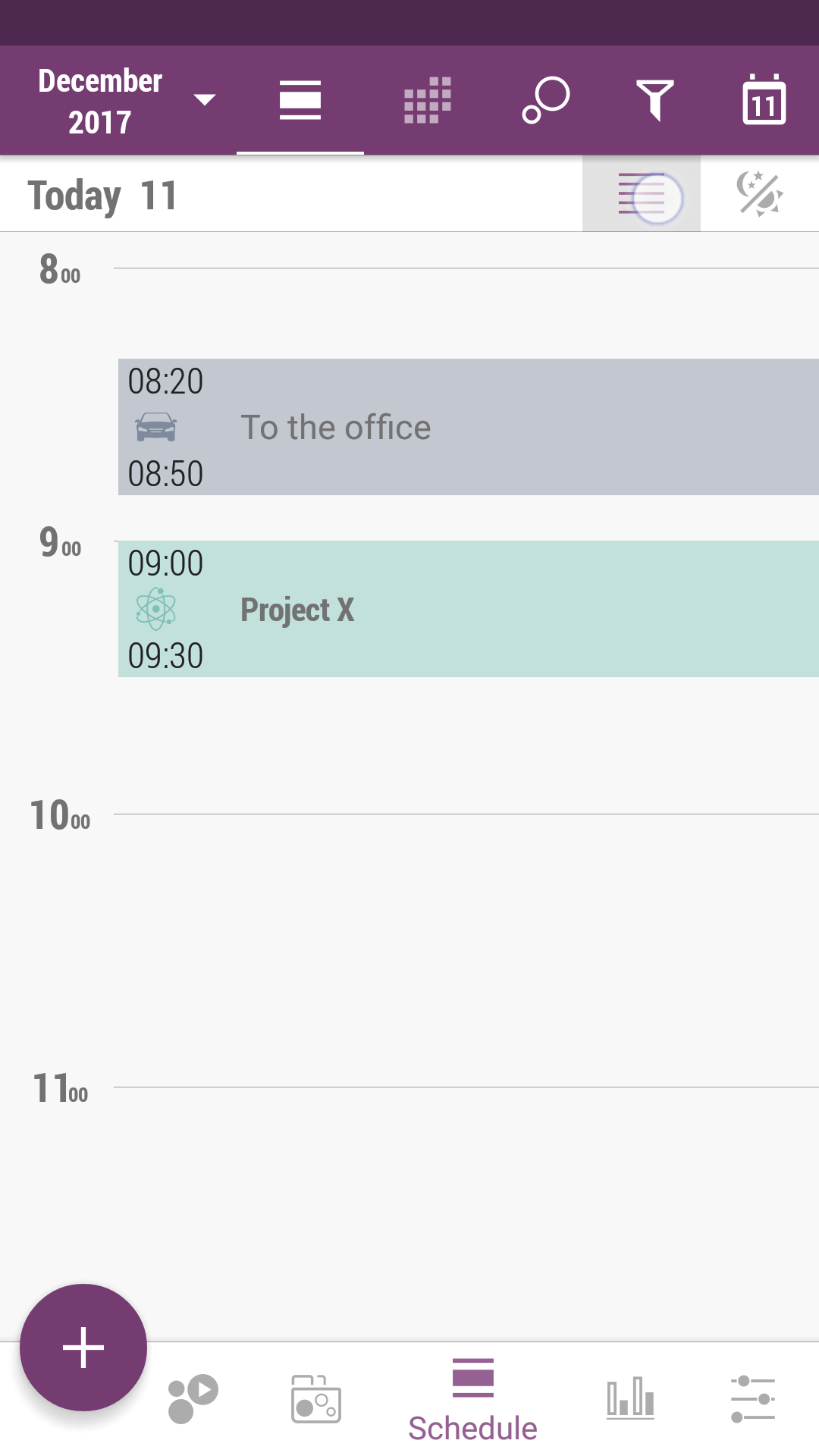Switch to the month grid view icon
The image size is (819, 1456).
428,100
